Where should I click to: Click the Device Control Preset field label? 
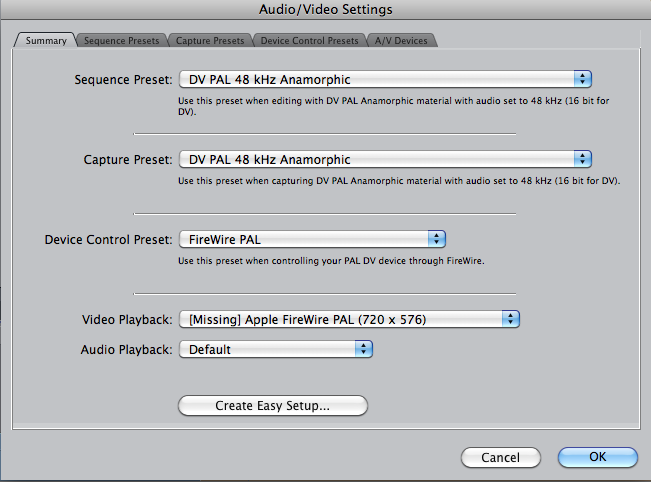point(108,240)
